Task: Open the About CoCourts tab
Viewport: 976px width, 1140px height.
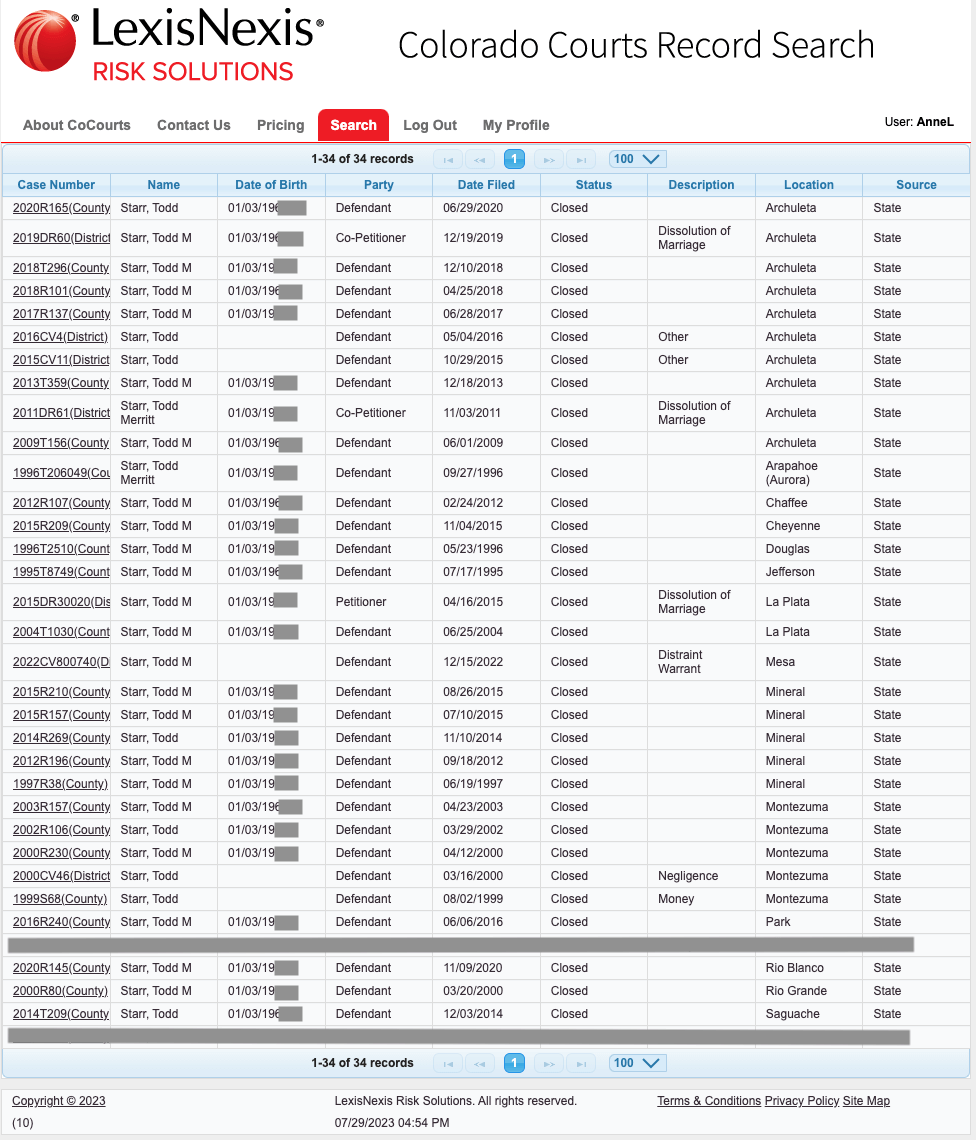Action: coord(77,125)
